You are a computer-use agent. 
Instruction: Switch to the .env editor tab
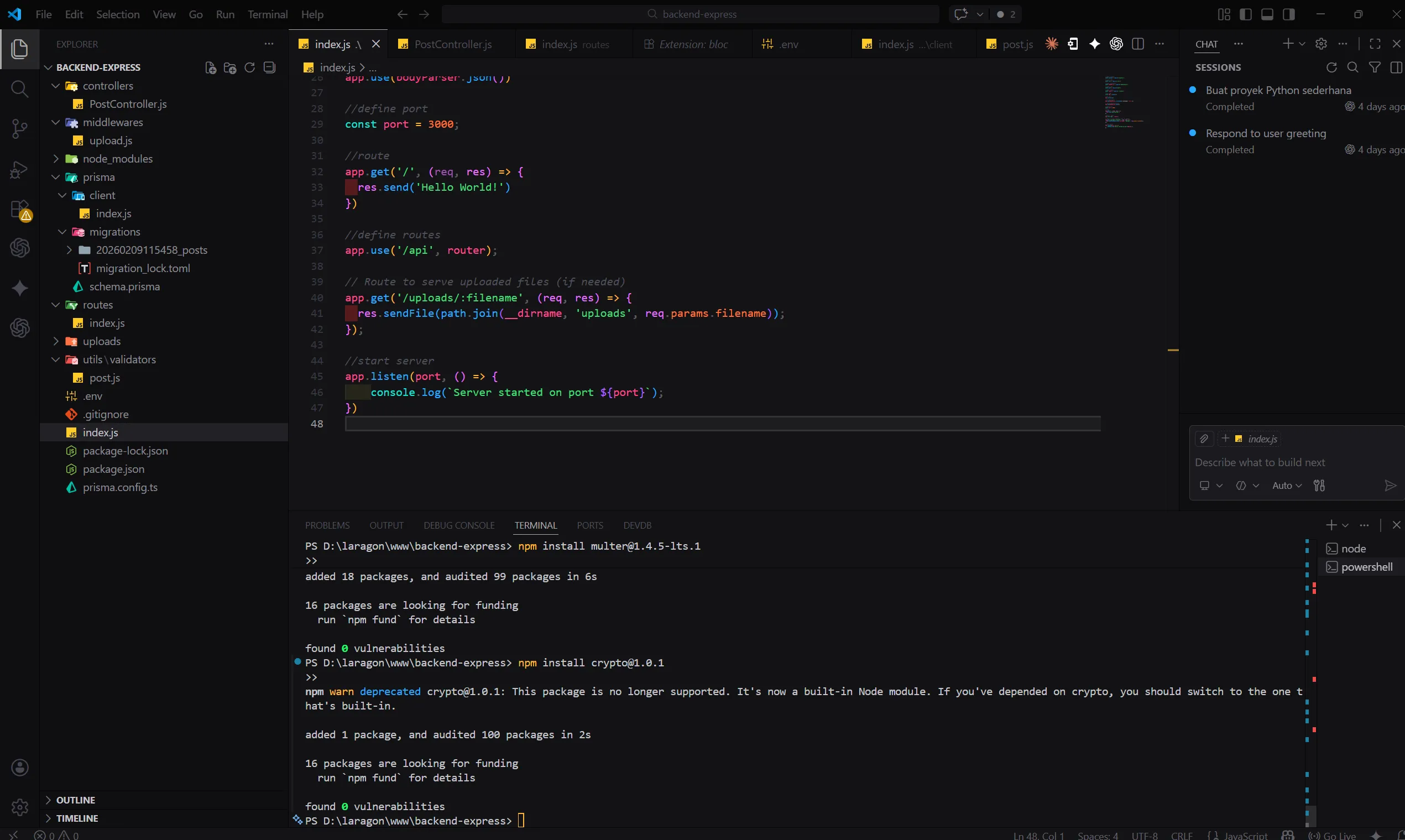point(788,44)
